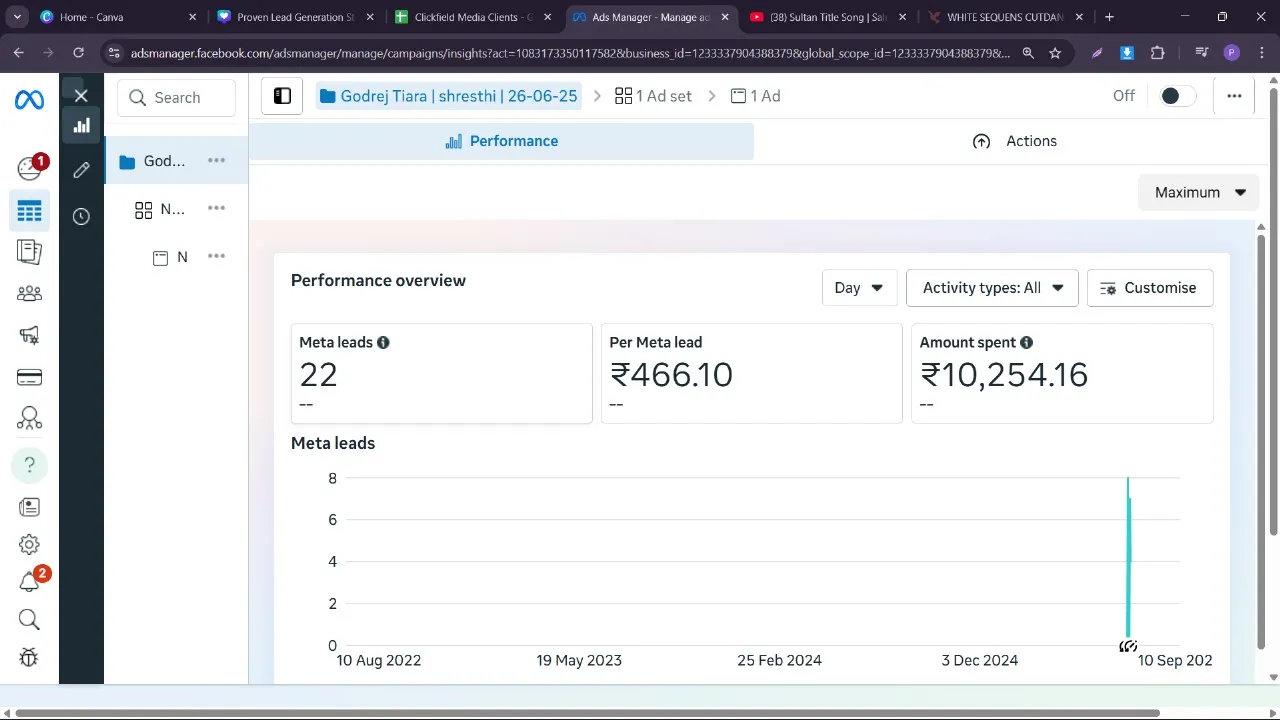Open the Campaigns table icon in sidebar

(29, 212)
